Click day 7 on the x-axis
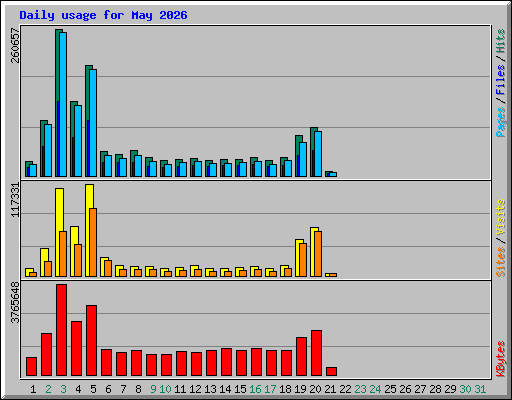The width and height of the screenshot is (512, 400). coord(123,389)
